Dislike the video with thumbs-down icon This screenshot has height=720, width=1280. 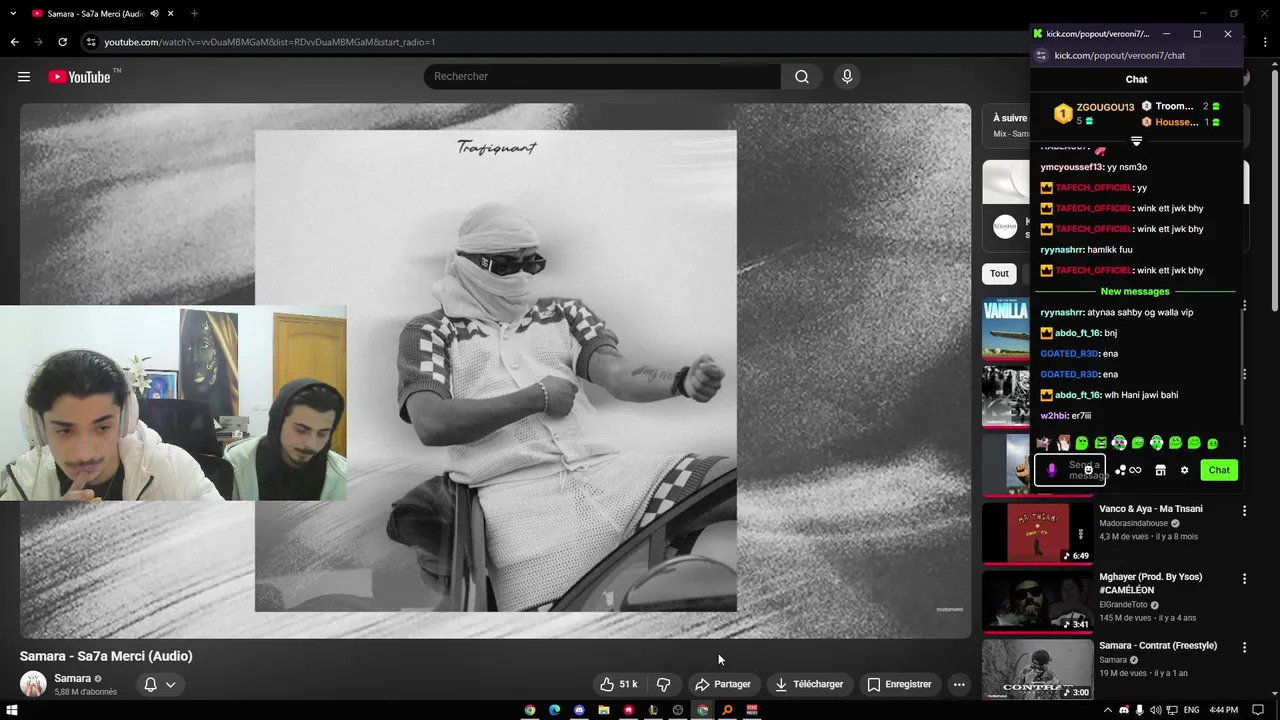(663, 684)
